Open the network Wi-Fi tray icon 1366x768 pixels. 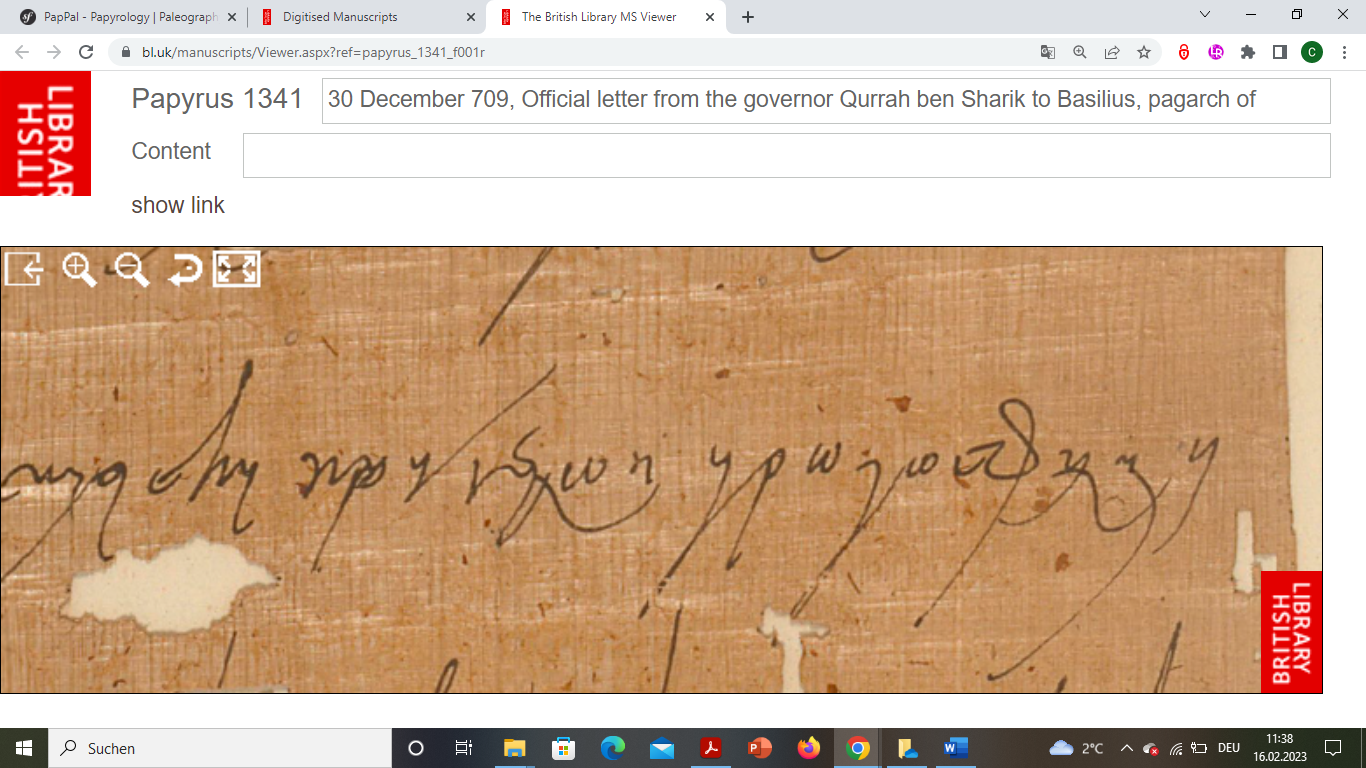(1177, 748)
